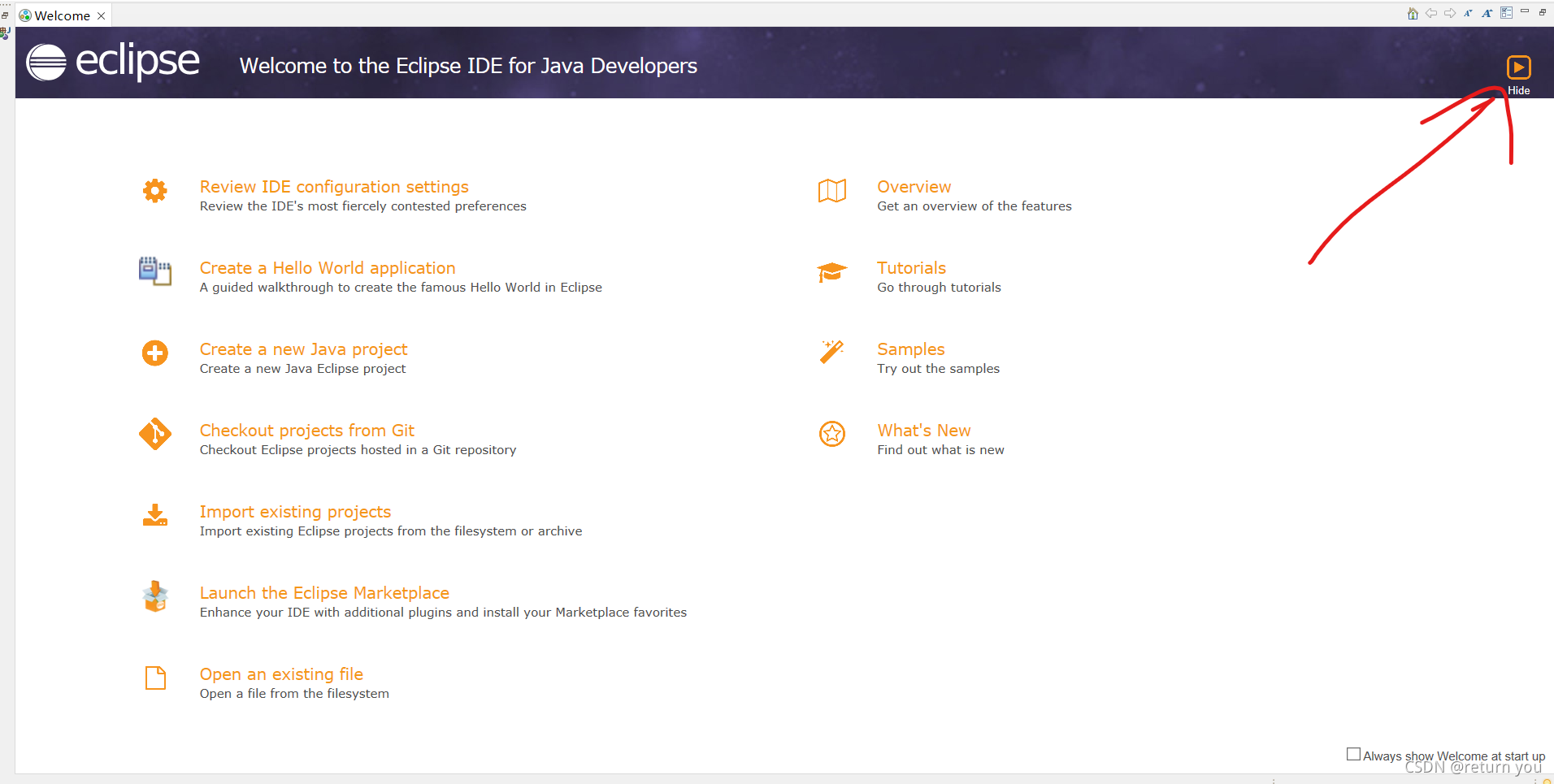Image resolution: width=1554 pixels, height=784 pixels.
Task: Click 'Get an overview of the features' text
Action: [974, 206]
